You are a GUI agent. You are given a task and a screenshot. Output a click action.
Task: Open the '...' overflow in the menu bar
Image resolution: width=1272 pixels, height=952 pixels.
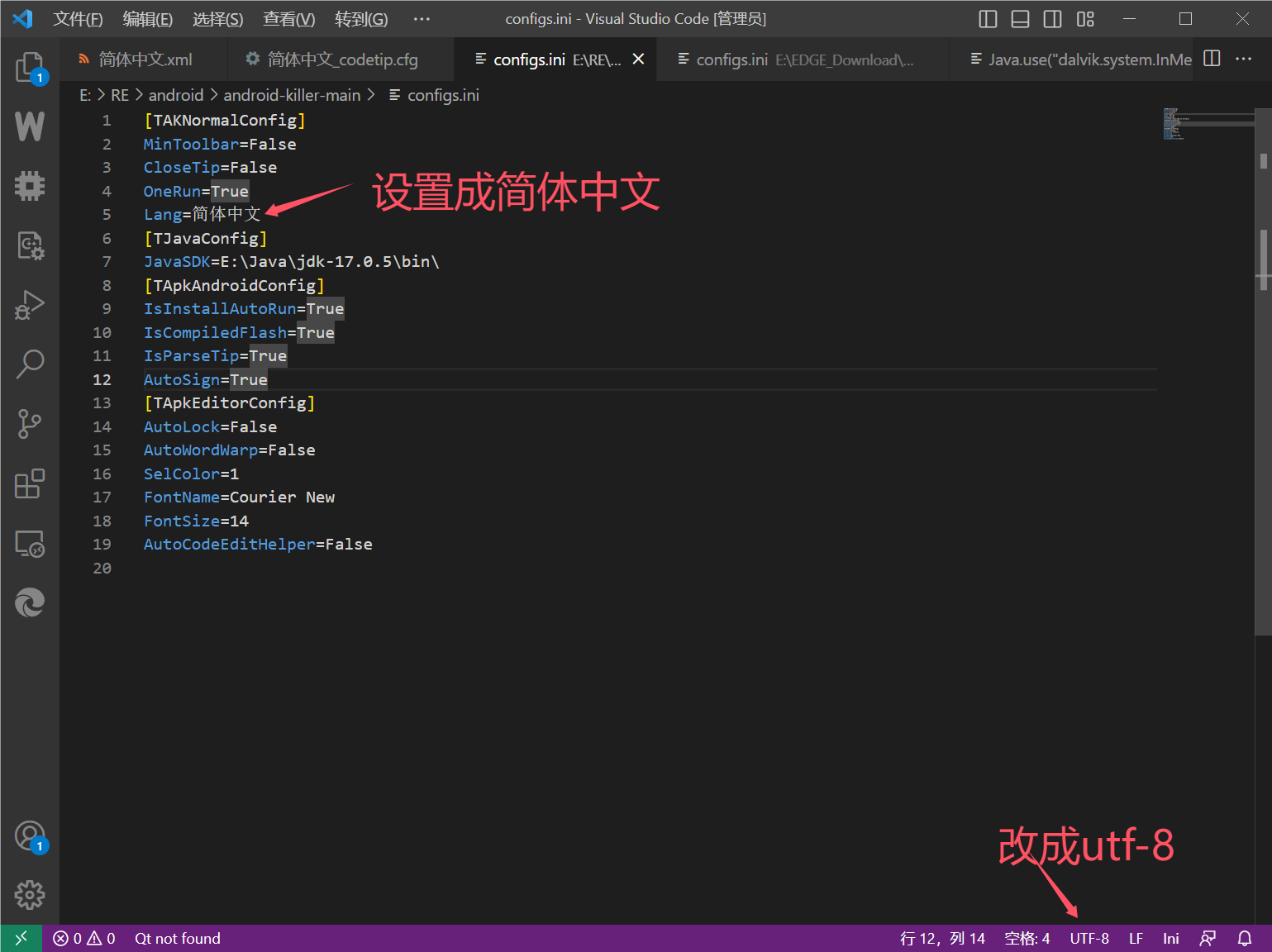click(x=422, y=18)
